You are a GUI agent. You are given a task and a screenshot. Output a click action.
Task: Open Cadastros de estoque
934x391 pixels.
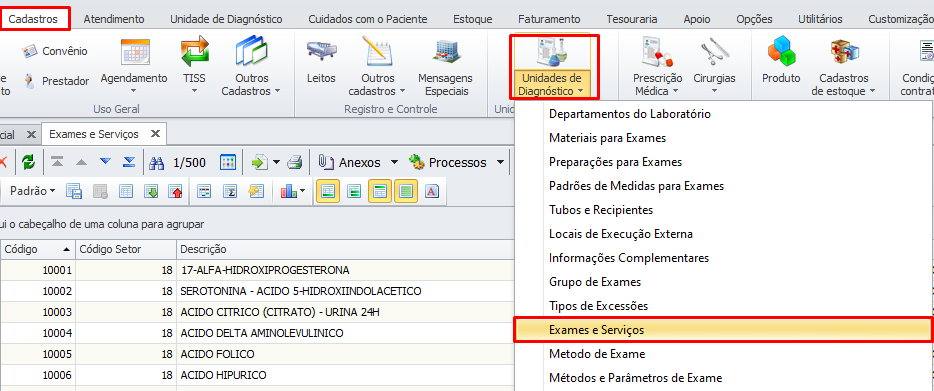coord(843,66)
